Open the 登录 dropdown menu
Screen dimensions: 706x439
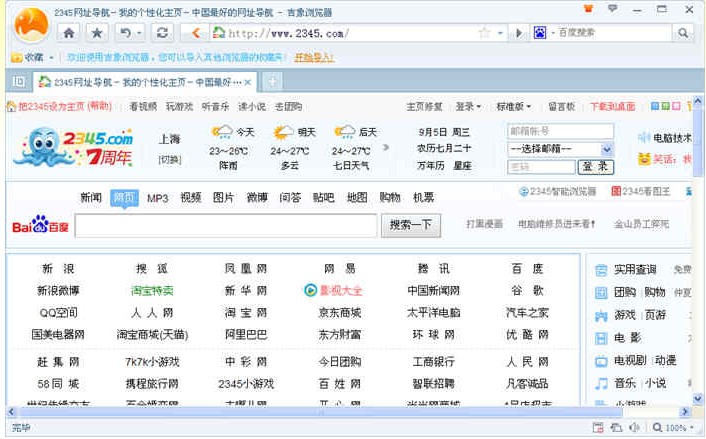tap(468, 107)
